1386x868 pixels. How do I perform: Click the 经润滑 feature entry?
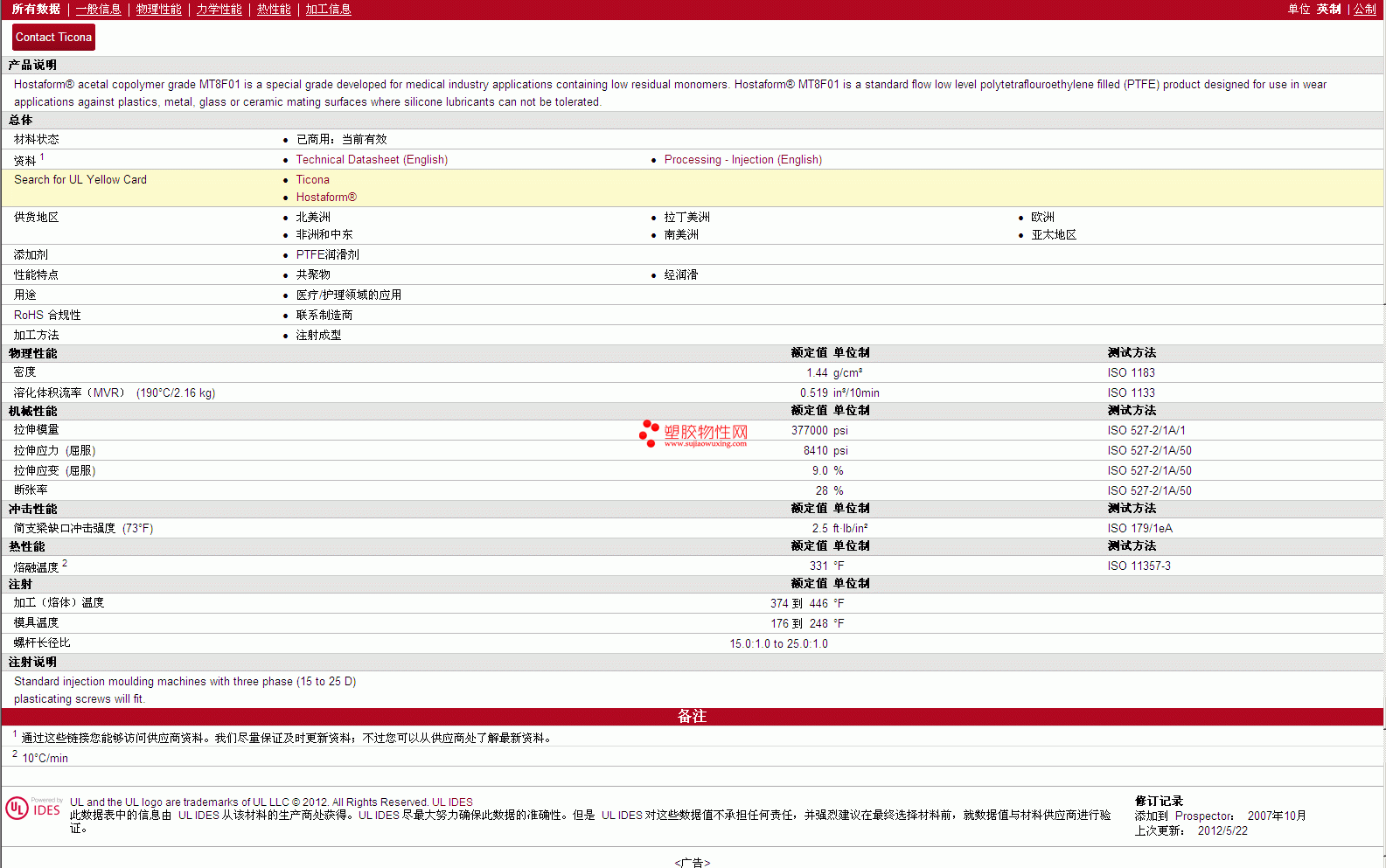click(681, 275)
